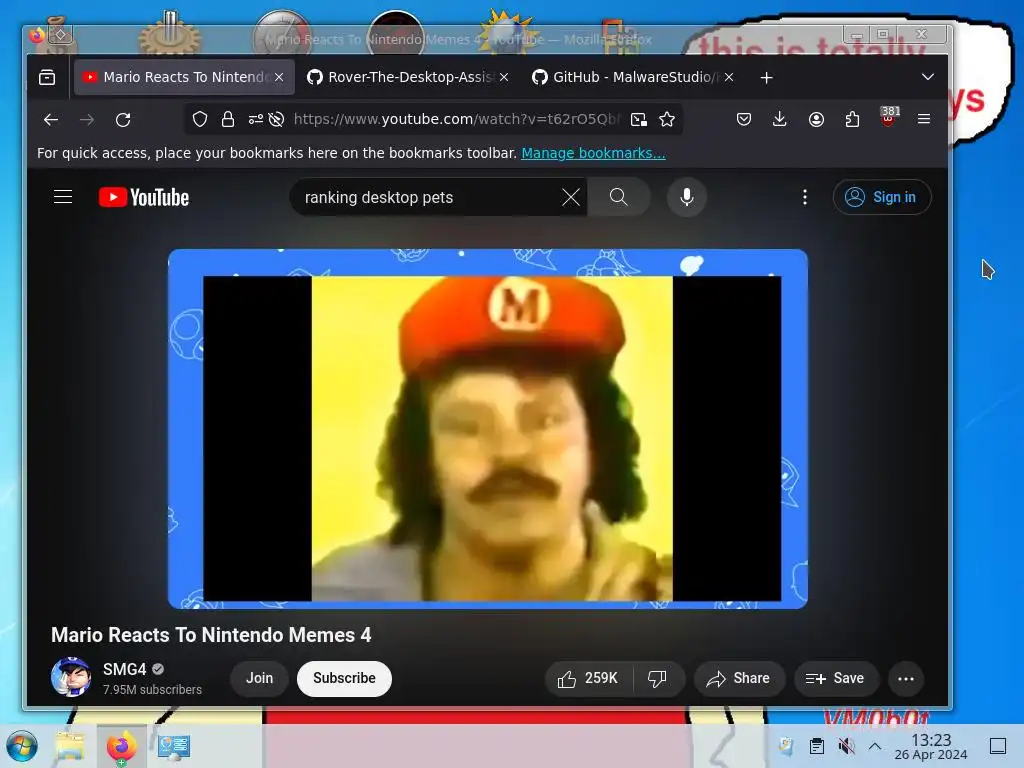The height and width of the screenshot is (768, 1024).
Task: Click the Mario video player
Action: pos(488,428)
